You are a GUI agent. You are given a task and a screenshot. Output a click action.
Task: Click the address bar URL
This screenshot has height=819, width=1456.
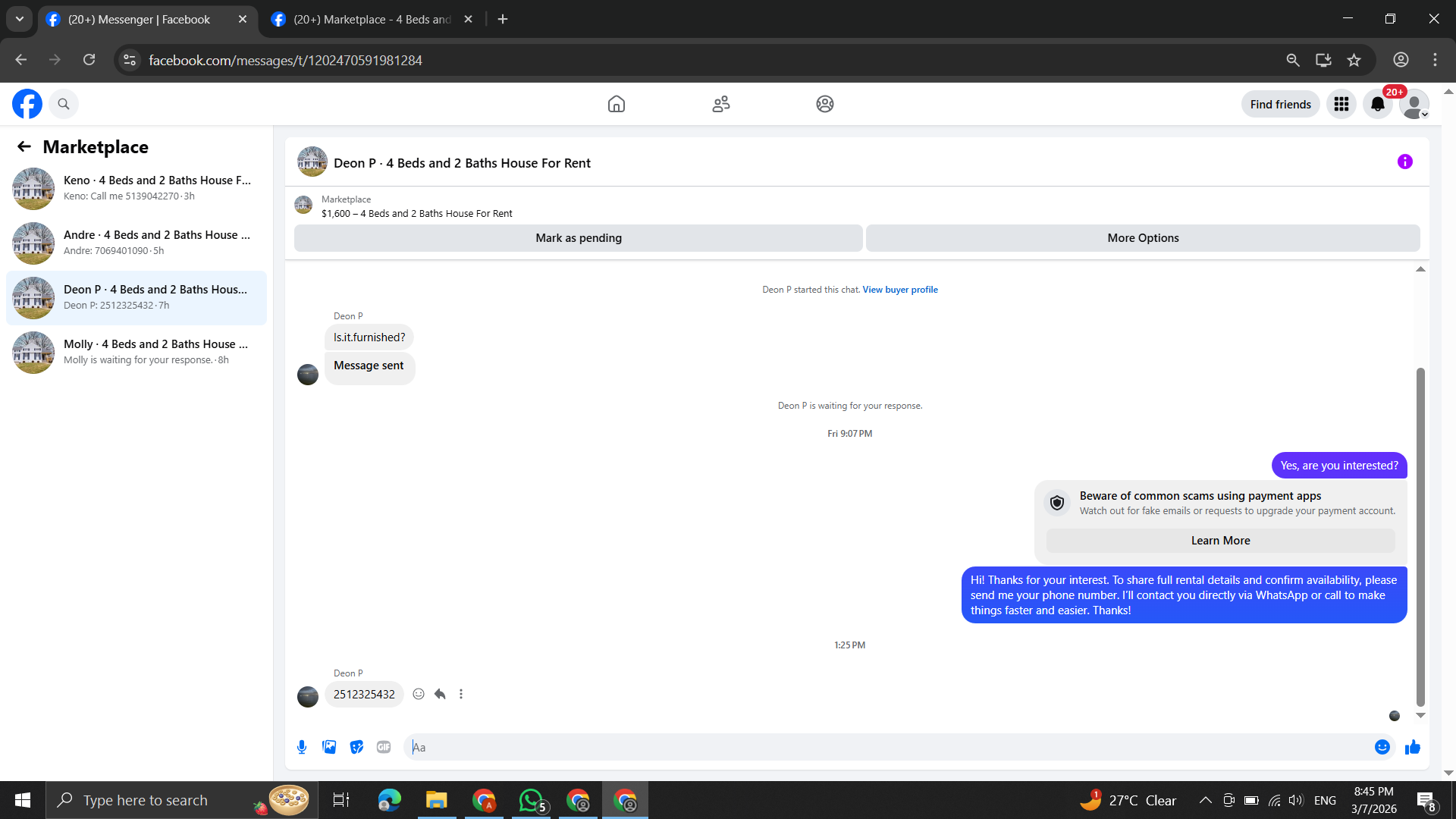click(x=285, y=60)
